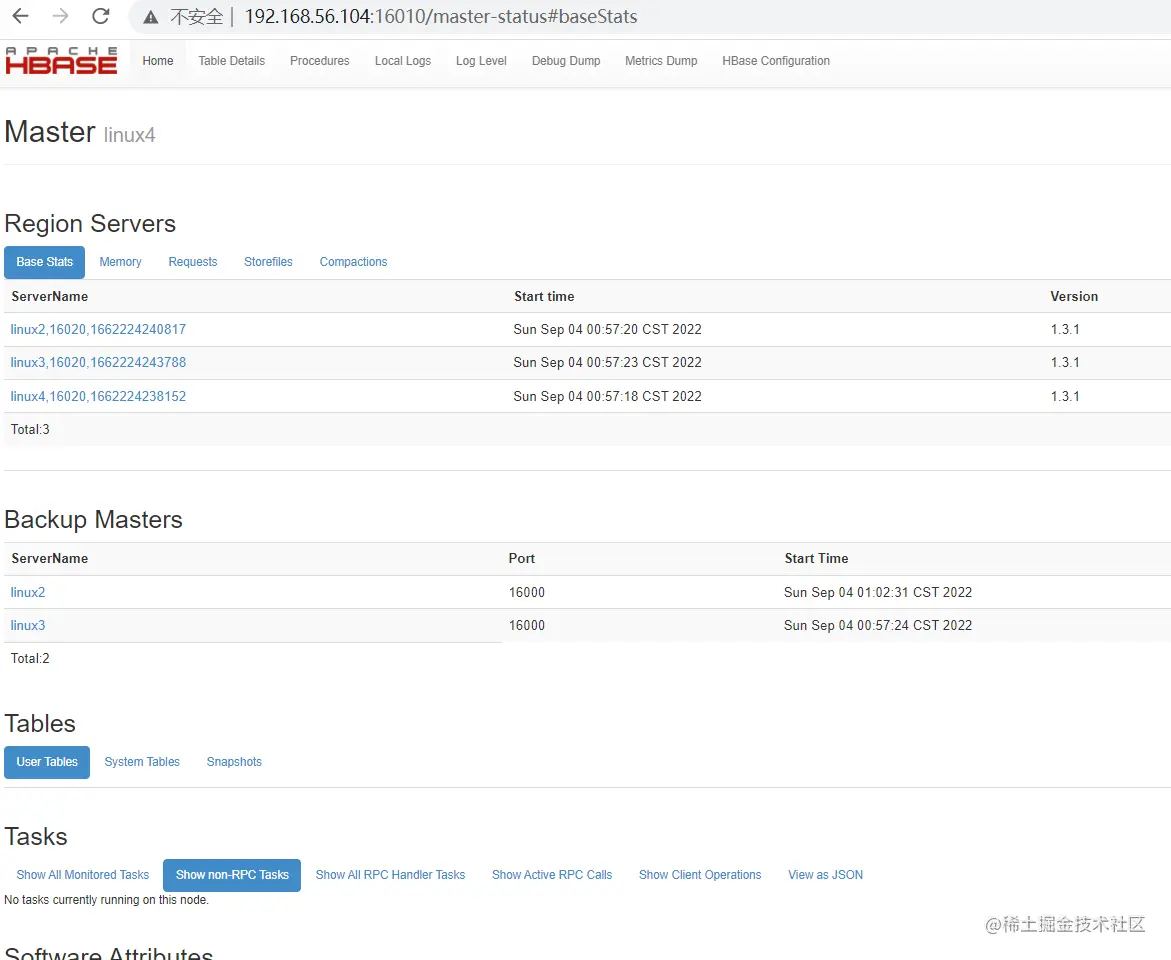Show Client Operations tasks
Screen dimensions: 1171x960
700,875
